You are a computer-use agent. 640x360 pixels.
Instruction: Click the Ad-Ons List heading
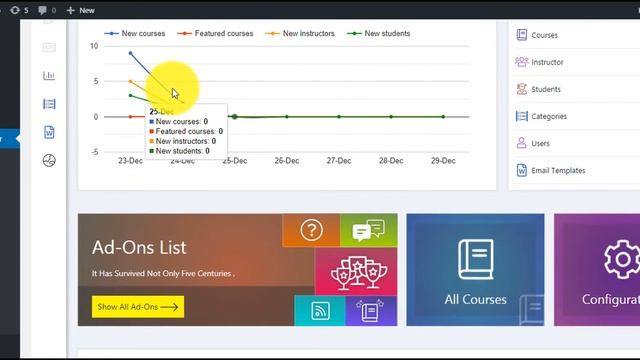(x=139, y=247)
